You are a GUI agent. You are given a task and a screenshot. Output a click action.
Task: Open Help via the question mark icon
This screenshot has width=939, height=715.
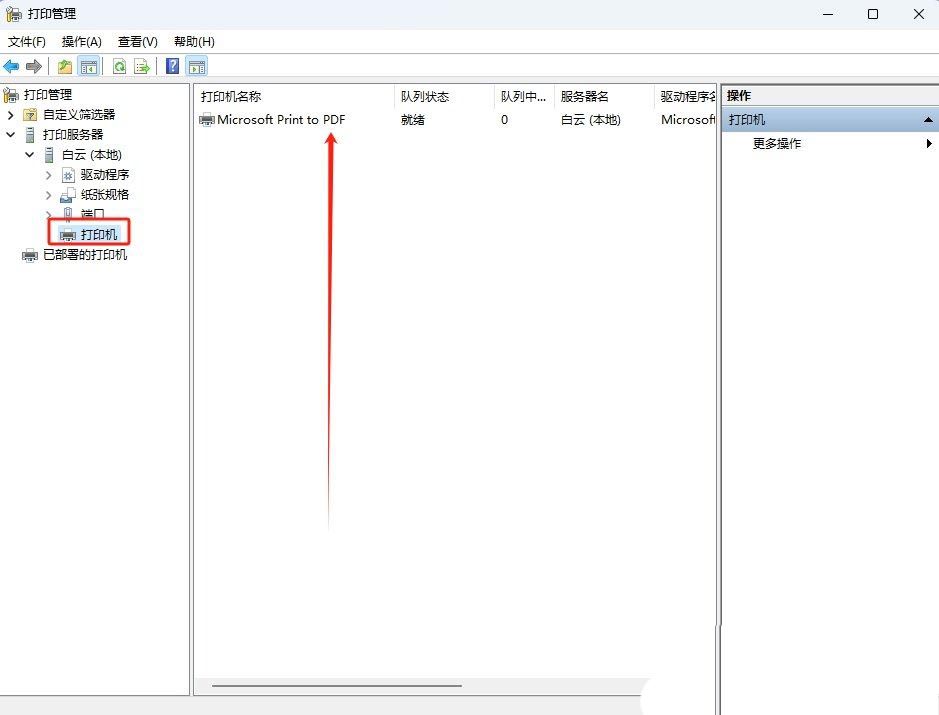click(x=173, y=66)
